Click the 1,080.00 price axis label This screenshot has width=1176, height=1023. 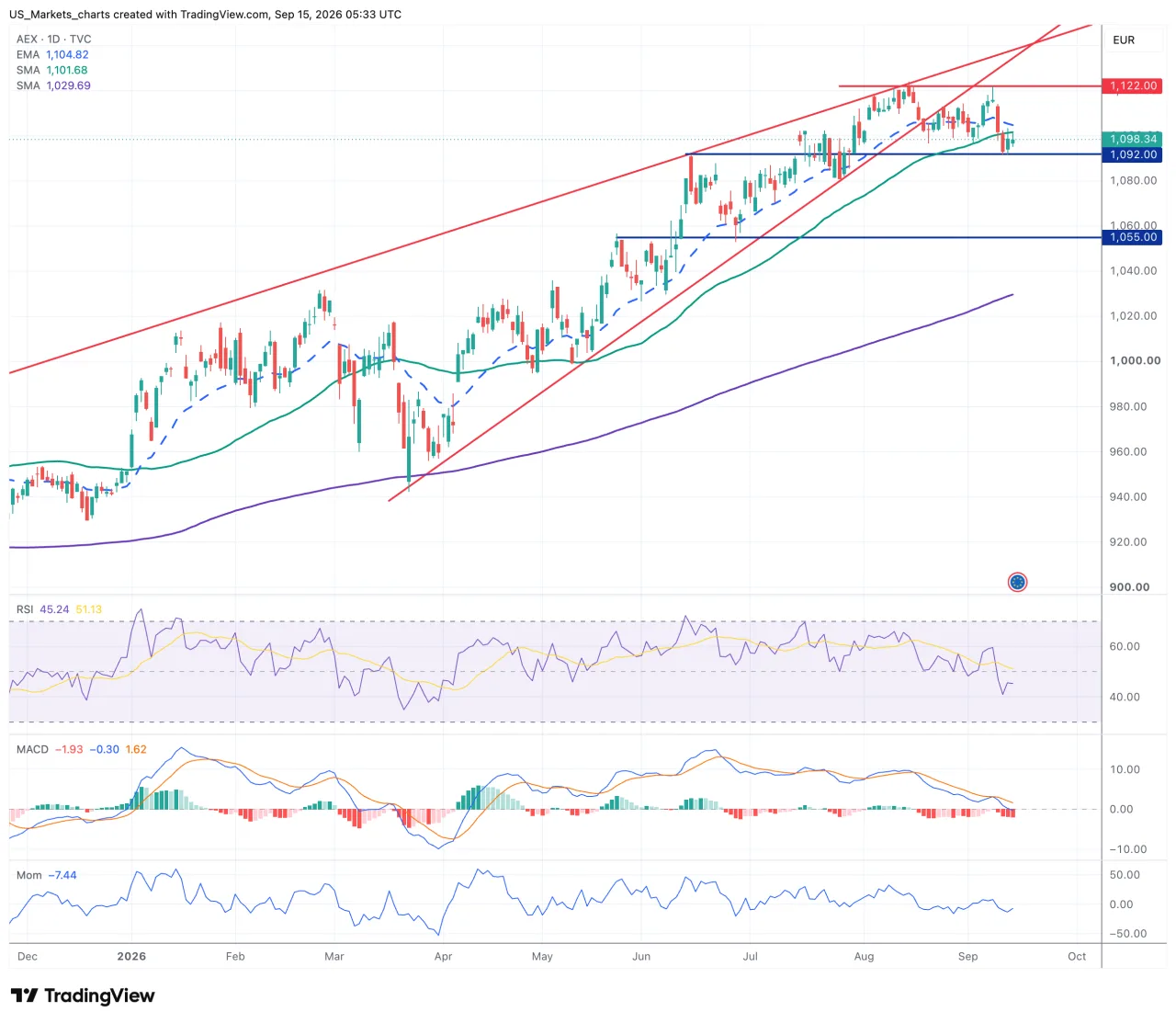click(x=1133, y=180)
